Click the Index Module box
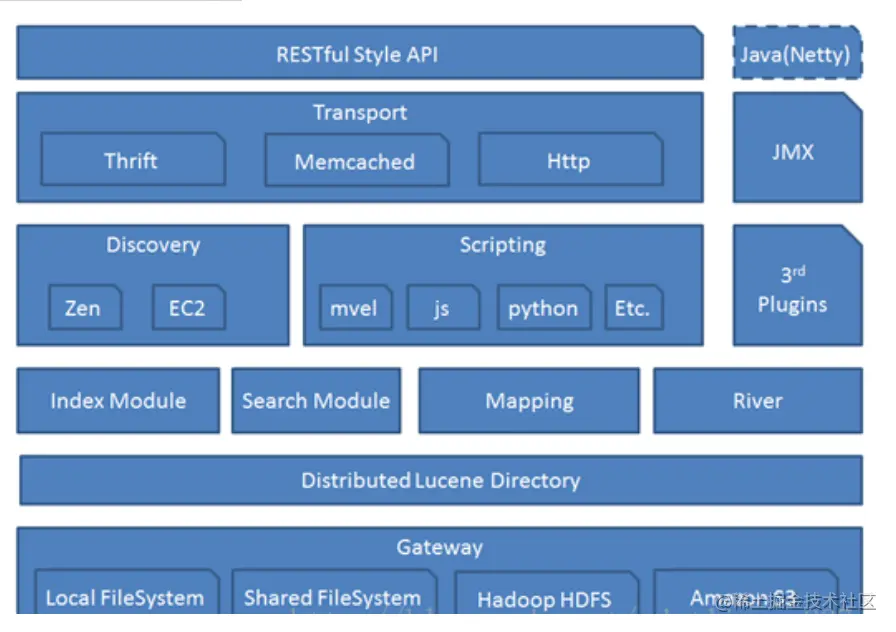The height and width of the screenshot is (632, 896). click(118, 401)
